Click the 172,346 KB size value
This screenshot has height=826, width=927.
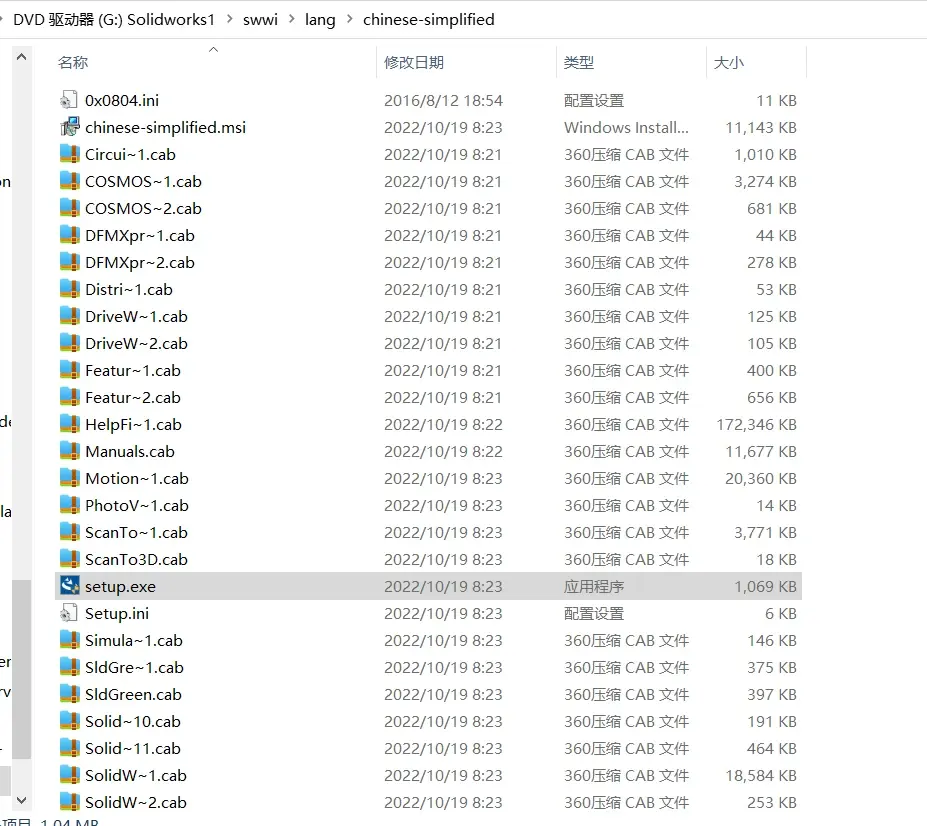pyautogui.click(x=756, y=425)
